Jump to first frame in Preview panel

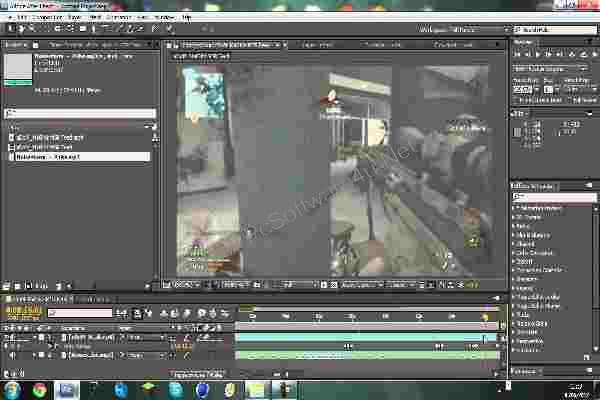[517, 54]
